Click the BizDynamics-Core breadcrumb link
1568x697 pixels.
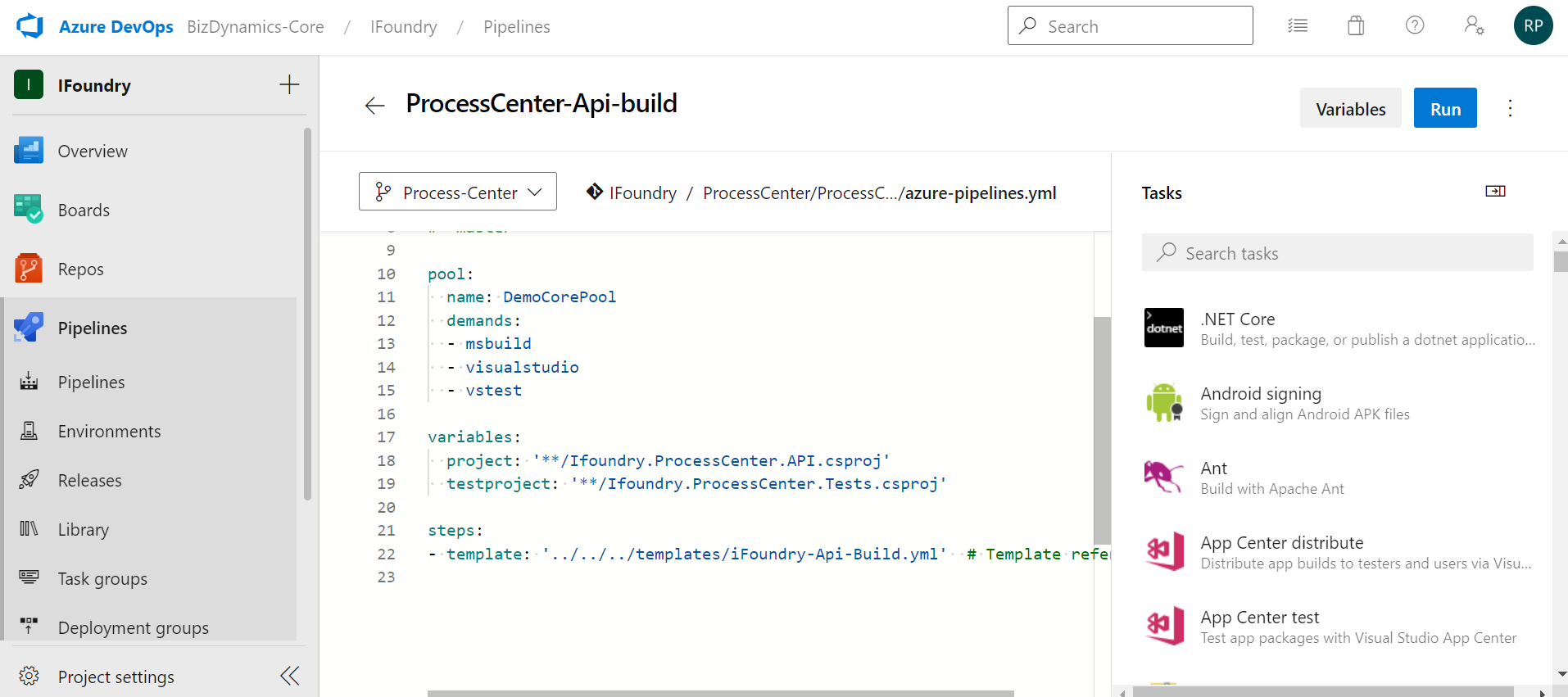tap(255, 26)
